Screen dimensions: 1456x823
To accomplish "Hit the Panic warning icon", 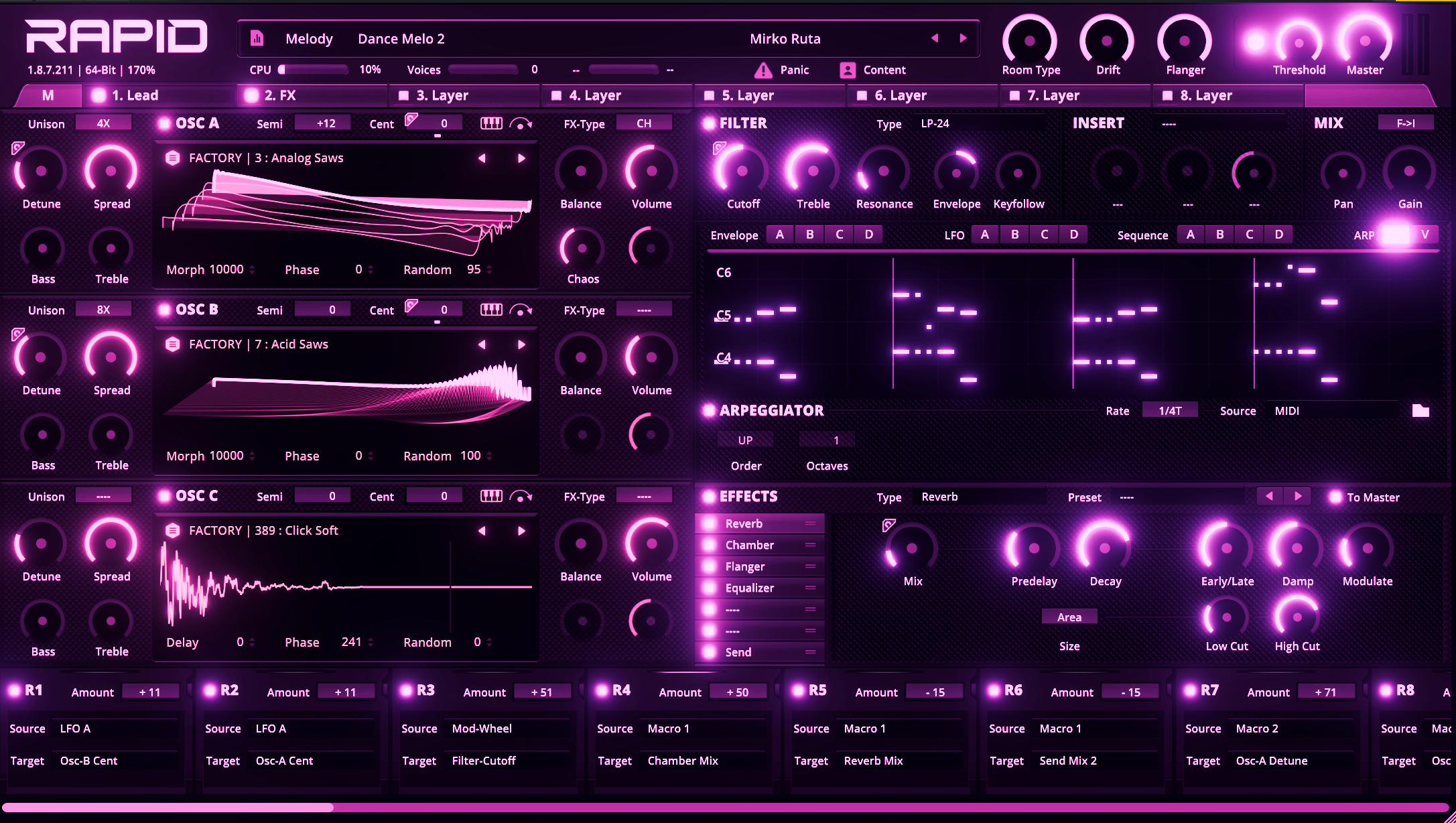I will pyautogui.click(x=763, y=70).
